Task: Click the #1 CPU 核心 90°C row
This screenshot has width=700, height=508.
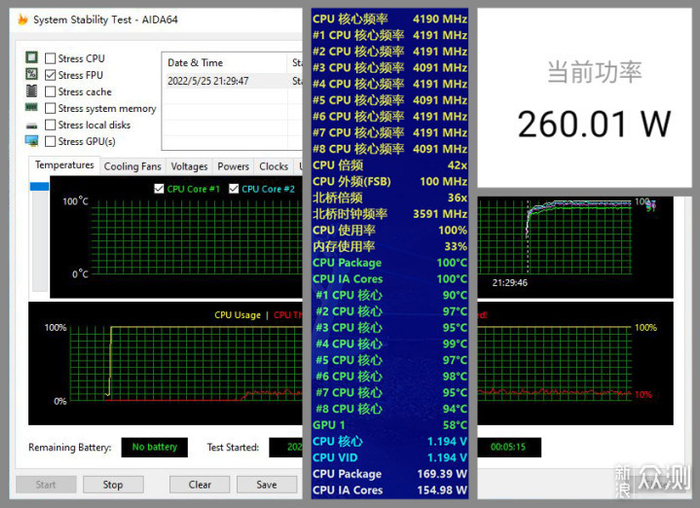Action: click(390, 296)
